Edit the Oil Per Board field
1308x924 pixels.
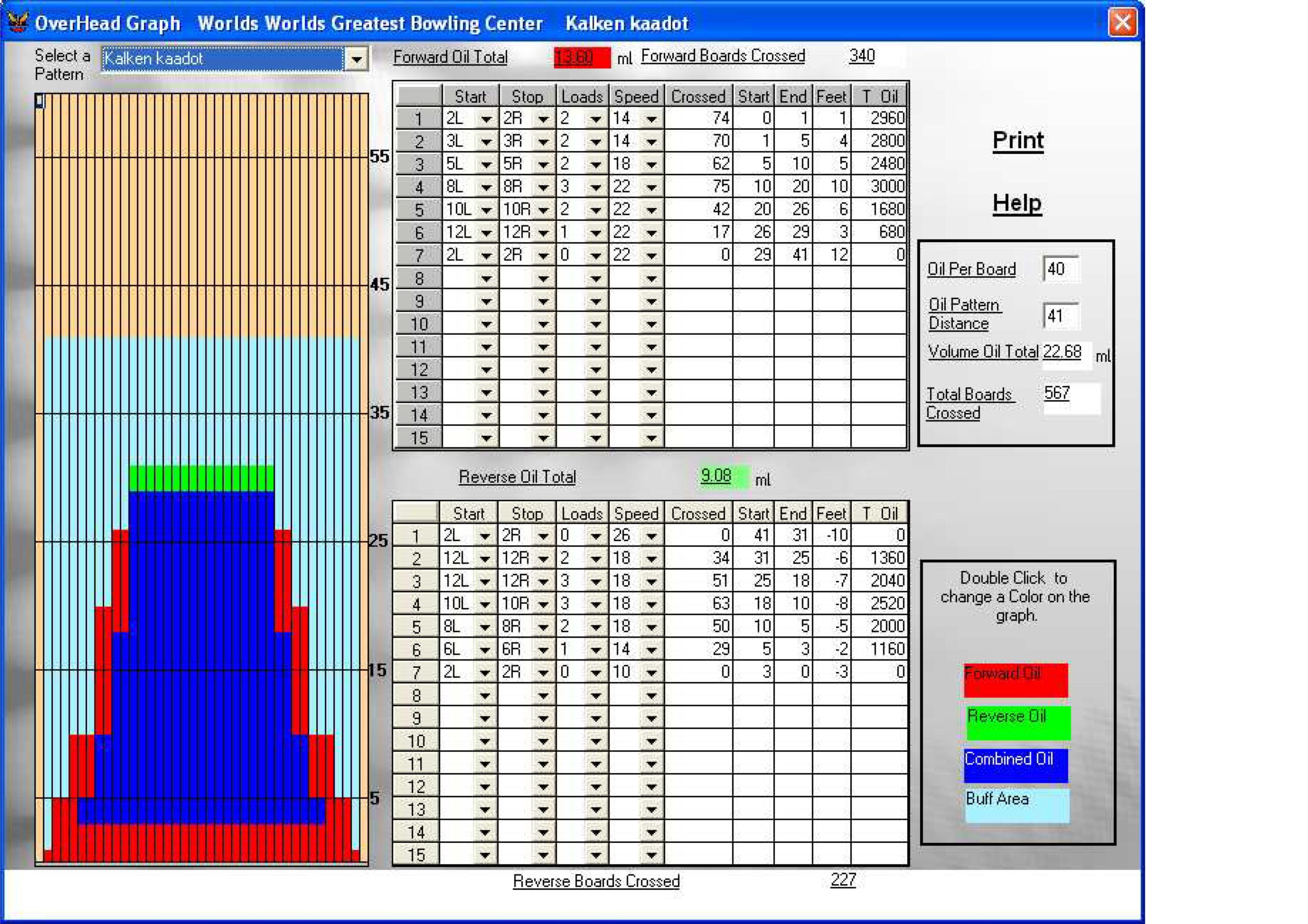coord(1061,269)
